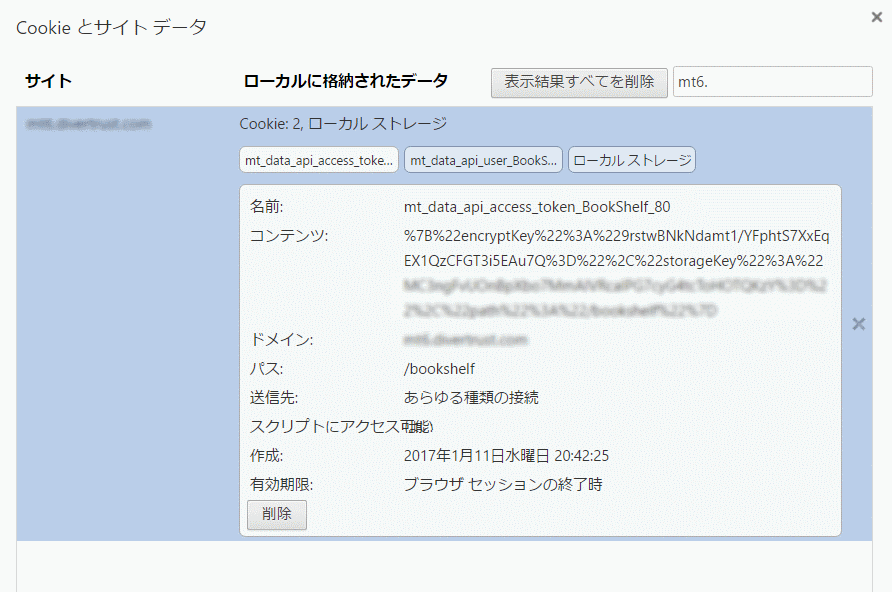Click the creation date 2017年1月11日水曜日 20:42:25
892x592 pixels.
(x=506, y=456)
